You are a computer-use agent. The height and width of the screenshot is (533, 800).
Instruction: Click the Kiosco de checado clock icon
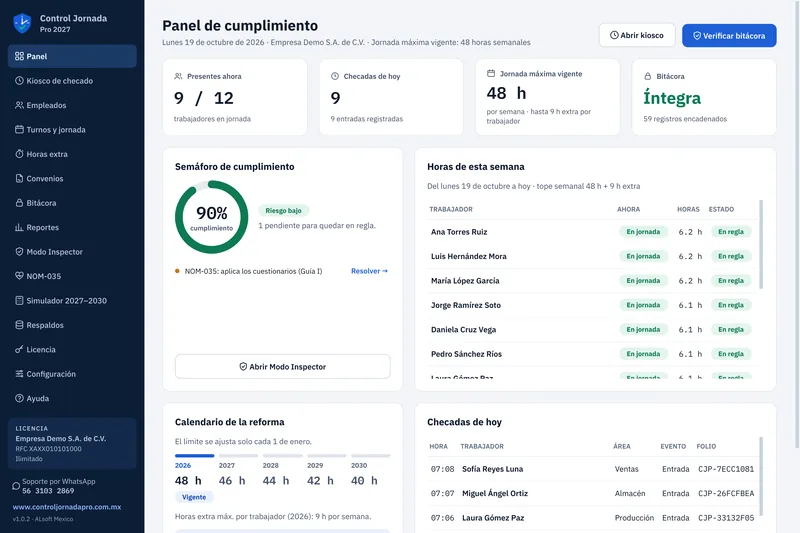pyautogui.click(x=19, y=81)
